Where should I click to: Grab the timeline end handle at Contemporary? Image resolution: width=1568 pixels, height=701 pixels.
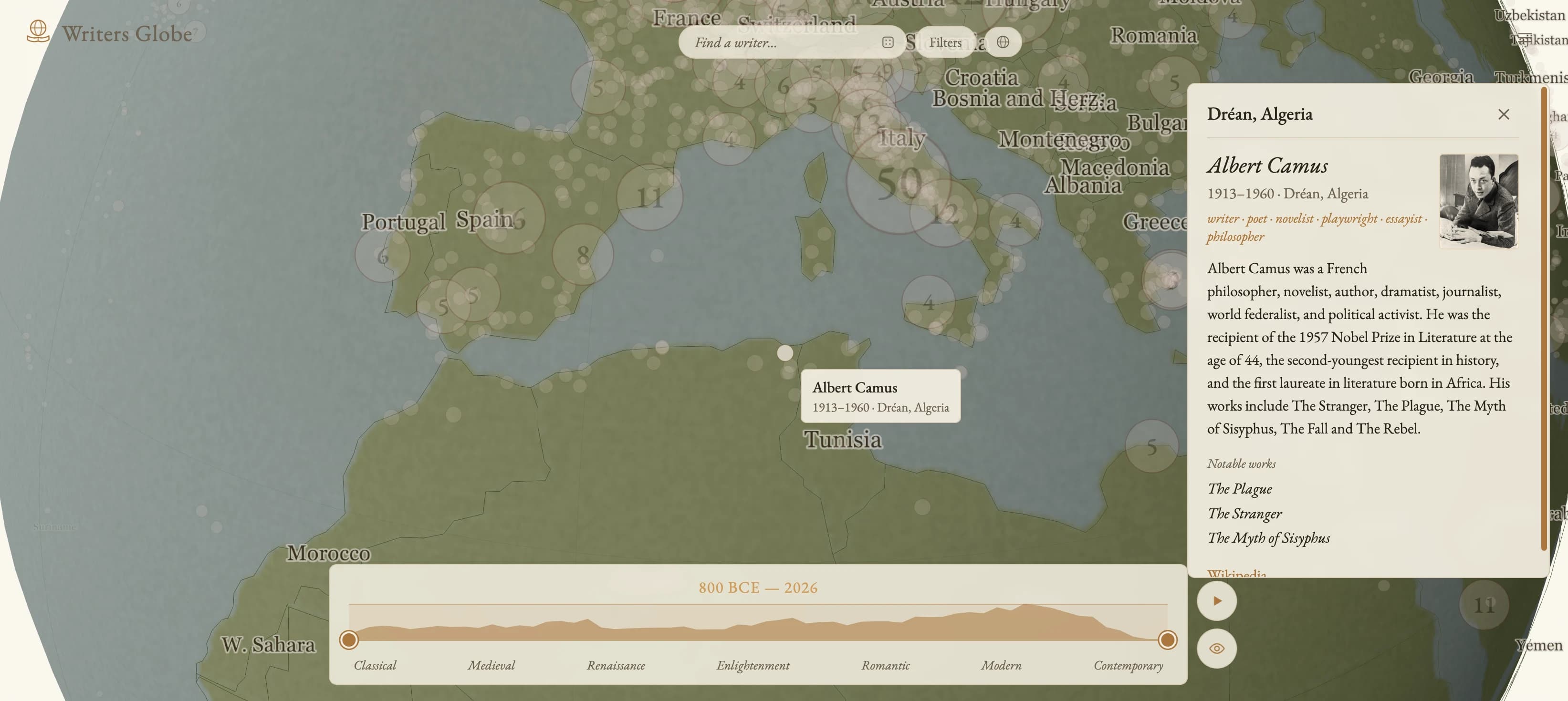click(1168, 639)
